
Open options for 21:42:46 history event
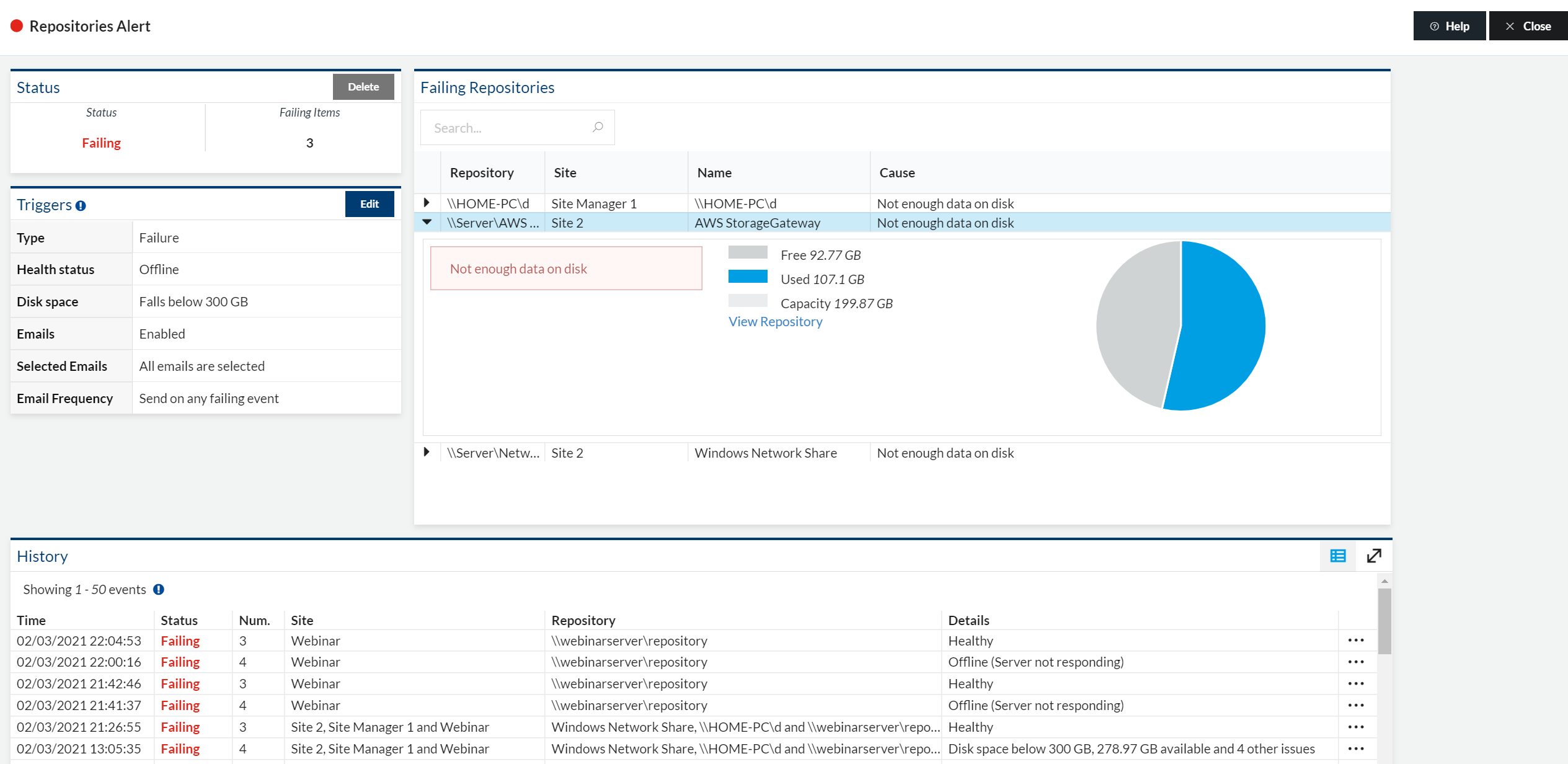tap(1356, 684)
